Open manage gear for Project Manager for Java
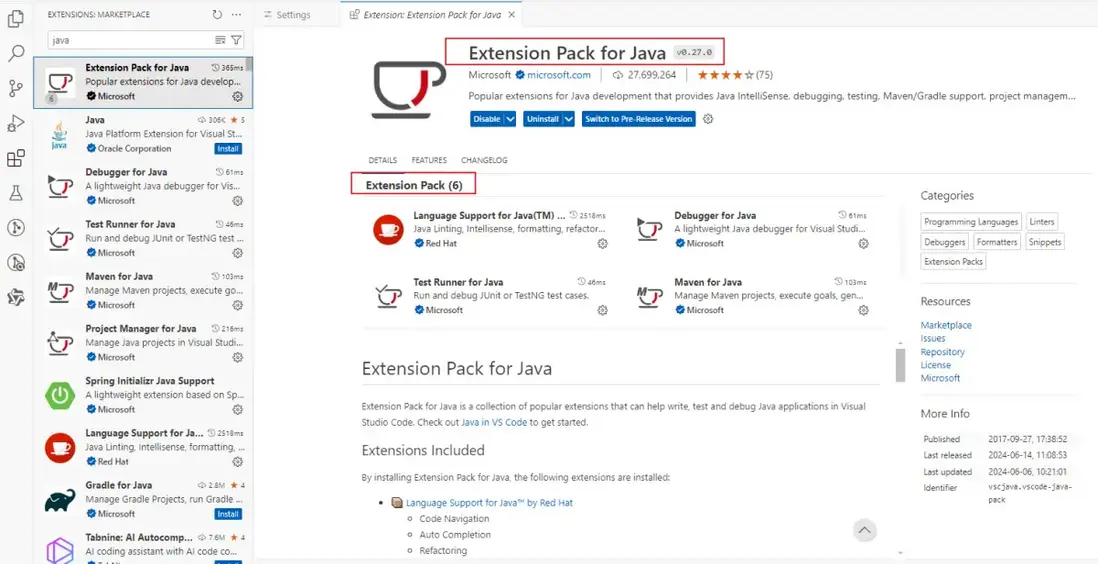 click(237, 357)
